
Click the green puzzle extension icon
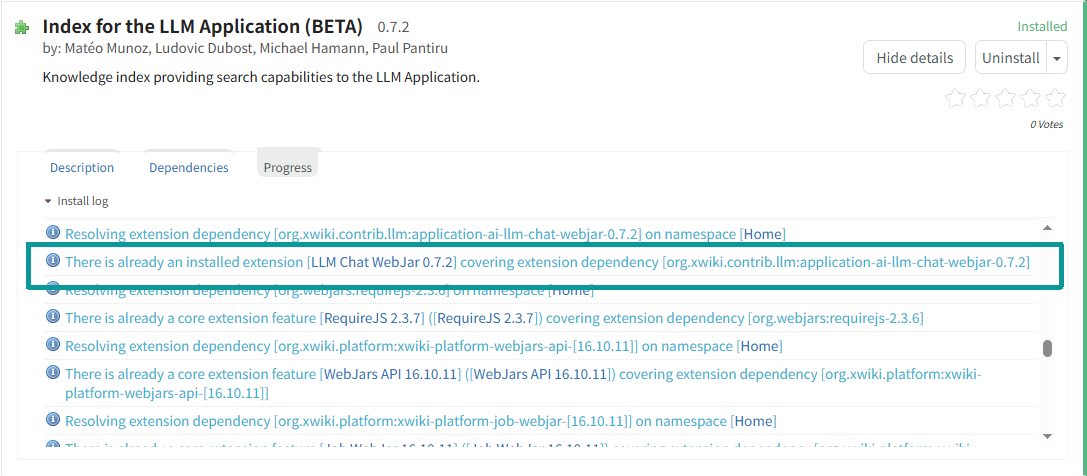point(21,28)
